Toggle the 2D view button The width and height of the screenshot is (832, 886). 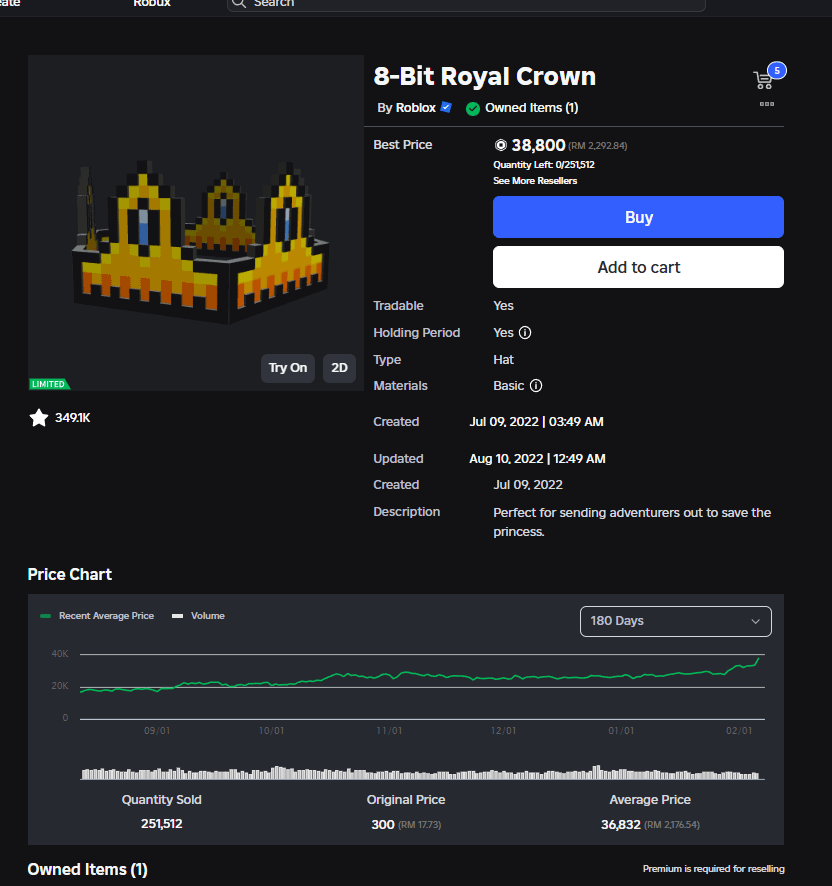(x=339, y=368)
